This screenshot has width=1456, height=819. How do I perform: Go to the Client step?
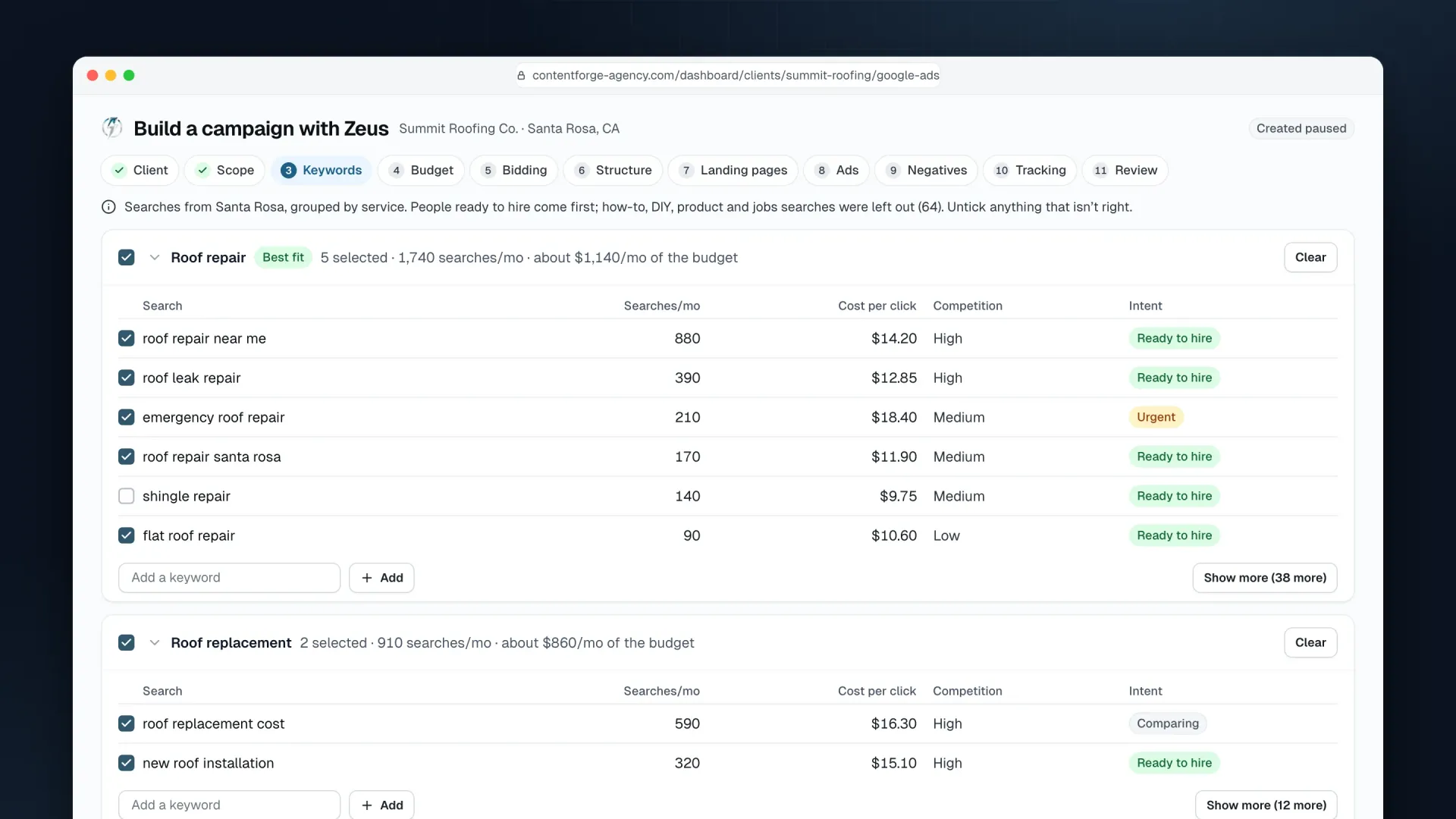coord(140,171)
